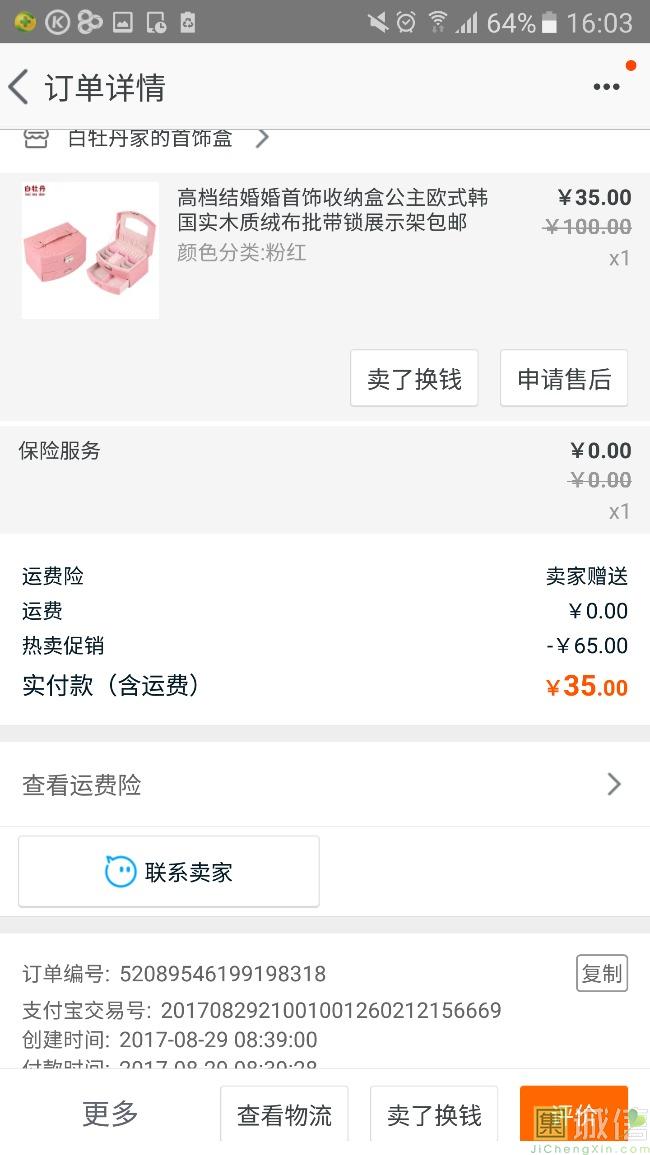Tap 卖了换钱 in the bottom bar

coord(434,1115)
